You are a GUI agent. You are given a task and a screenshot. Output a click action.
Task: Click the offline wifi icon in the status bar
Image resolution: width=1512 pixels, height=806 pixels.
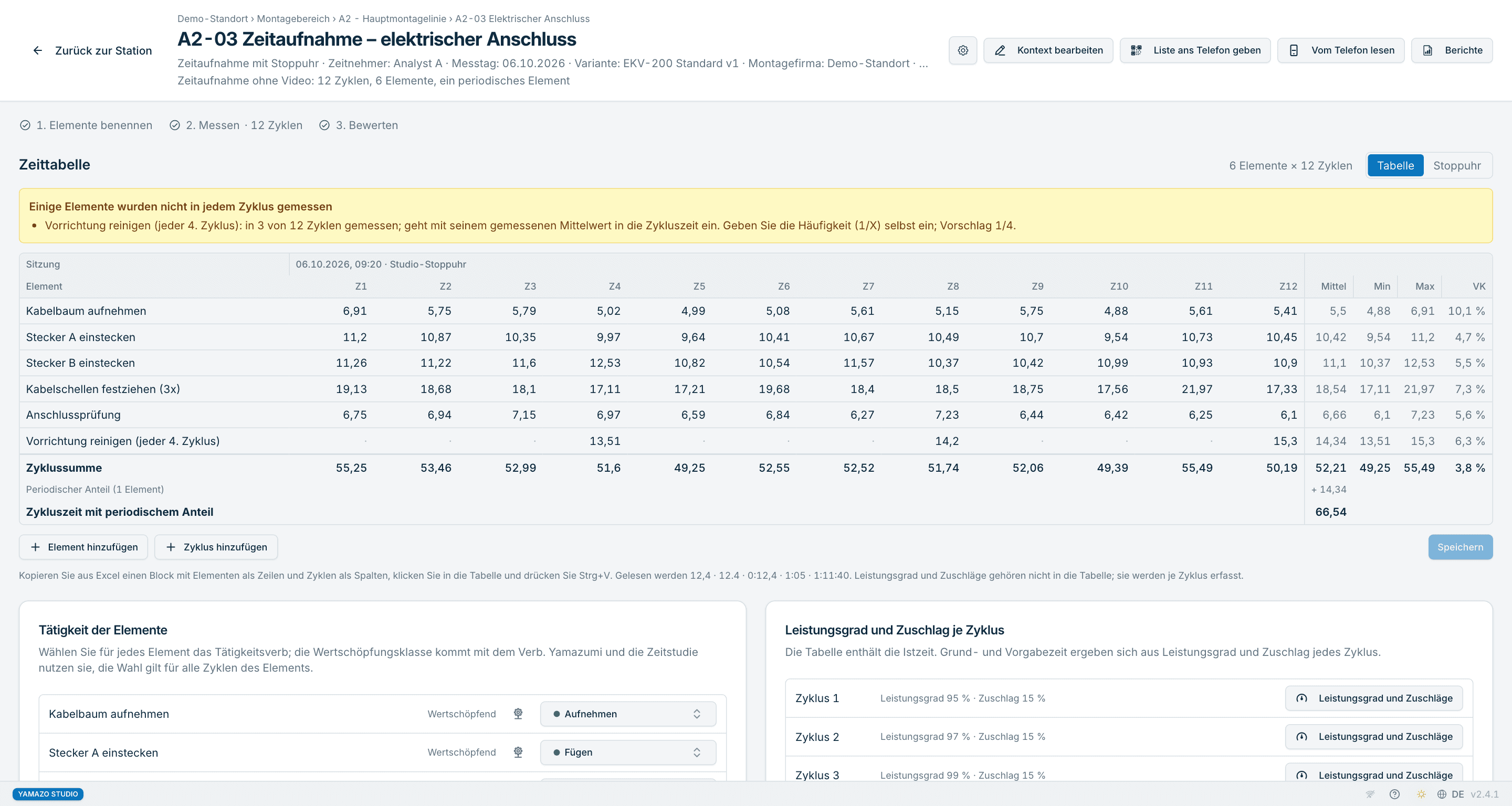pyautogui.click(x=1370, y=794)
